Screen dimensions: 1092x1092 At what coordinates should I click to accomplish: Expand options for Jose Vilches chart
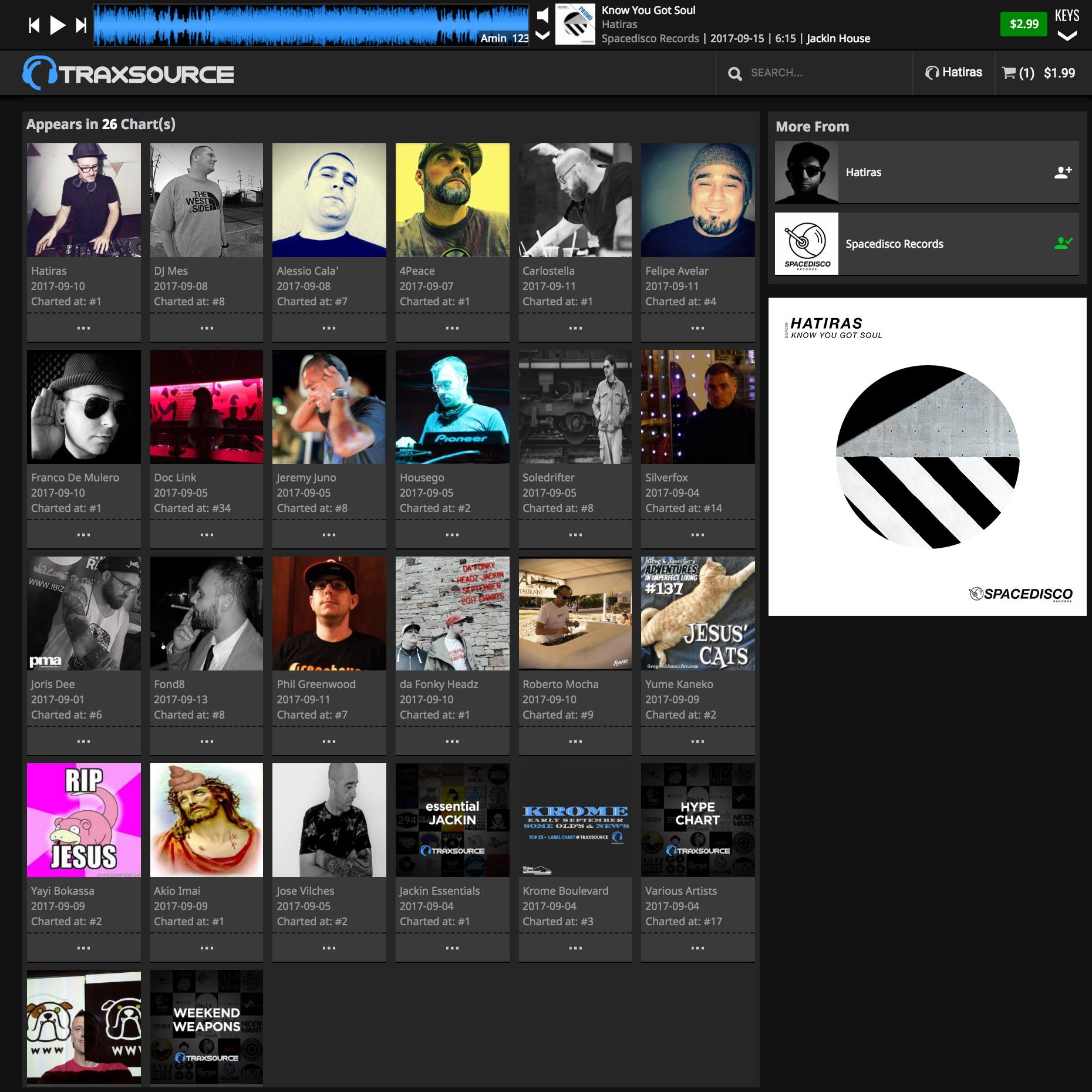click(329, 948)
